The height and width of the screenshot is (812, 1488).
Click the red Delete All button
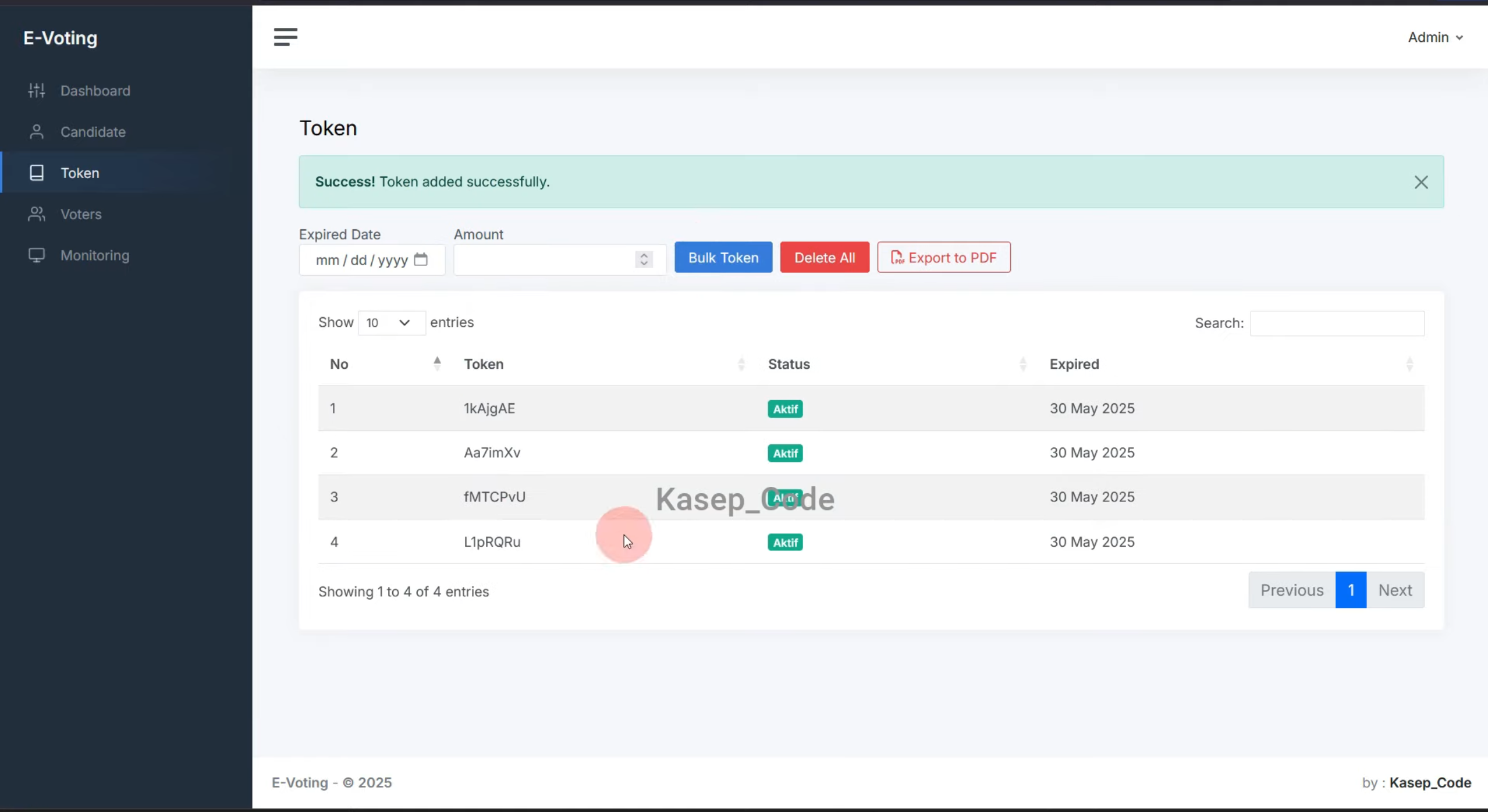click(825, 257)
